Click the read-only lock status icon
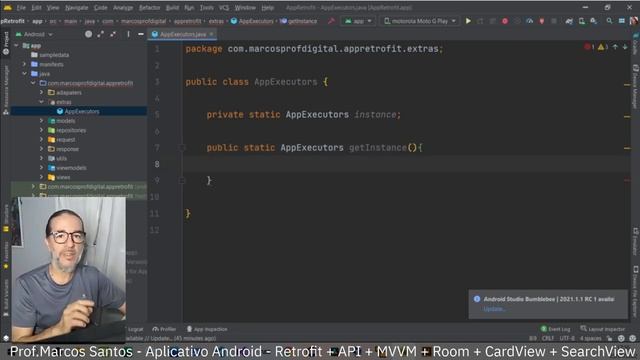This screenshot has width=640, height=360. tap(609, 338)
